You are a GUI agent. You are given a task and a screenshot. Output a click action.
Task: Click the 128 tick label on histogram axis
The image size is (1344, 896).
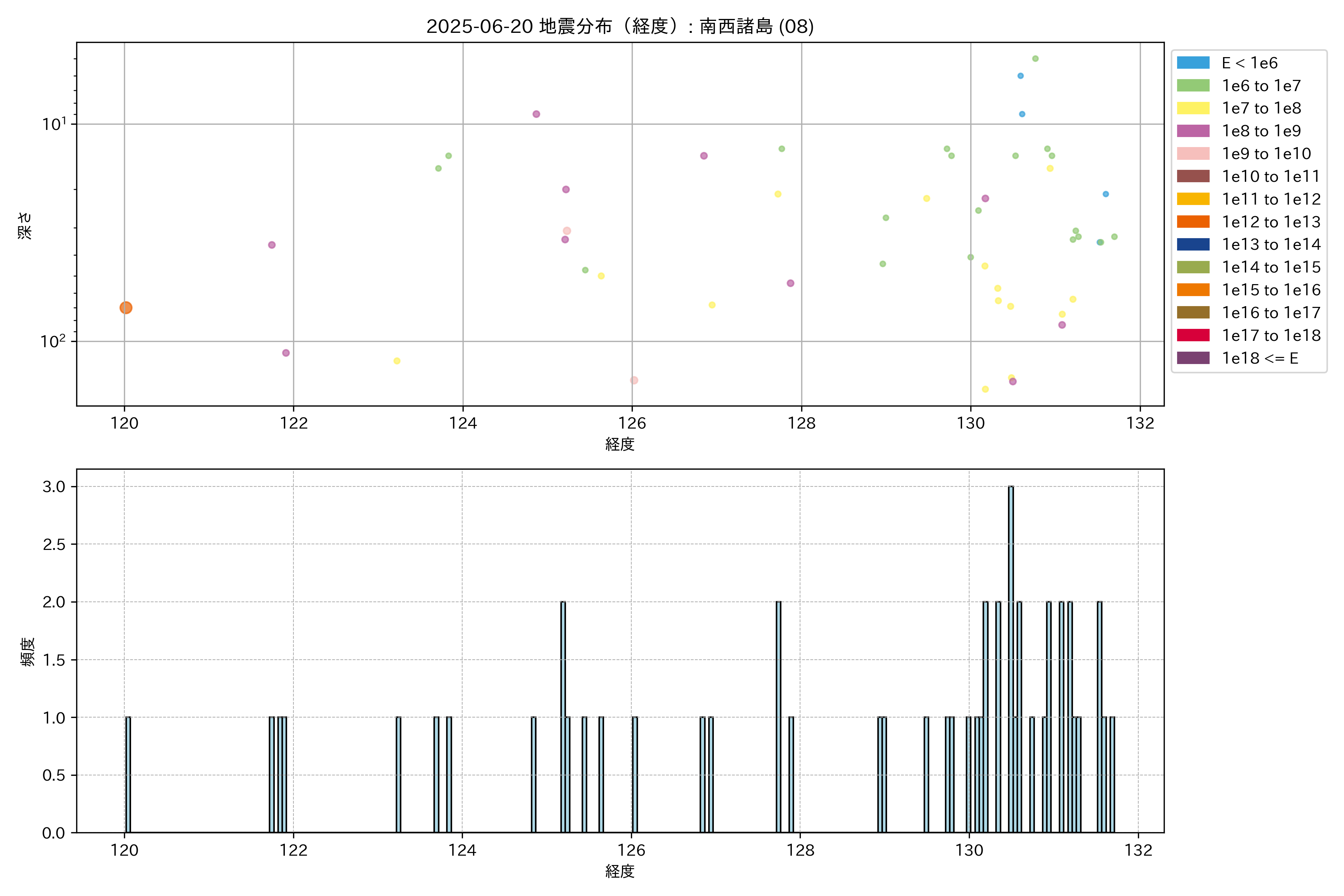800,850
